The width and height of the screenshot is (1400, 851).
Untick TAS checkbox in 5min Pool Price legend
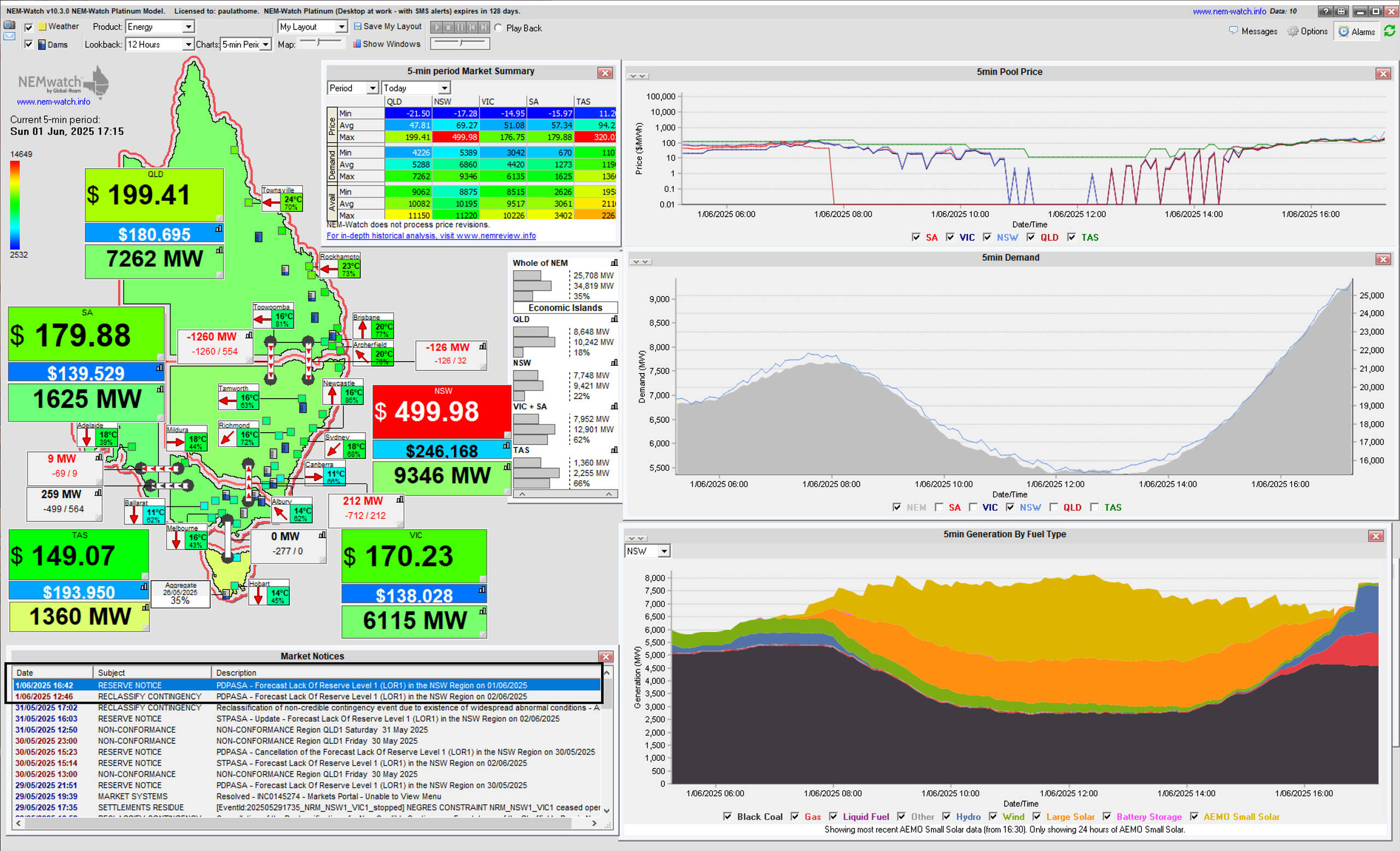click(1071, 237)
